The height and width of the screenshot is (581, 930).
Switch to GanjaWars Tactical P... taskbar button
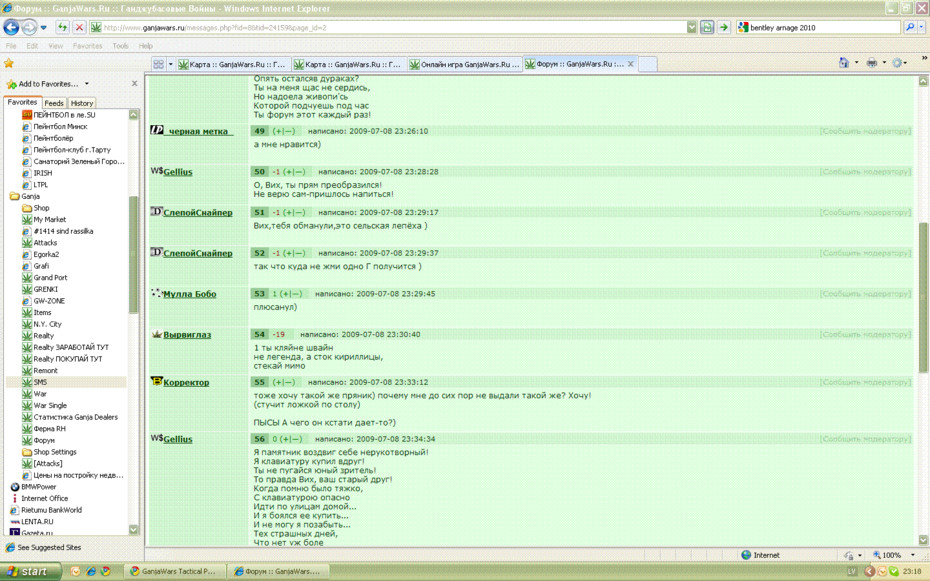[x=173, y=572]
